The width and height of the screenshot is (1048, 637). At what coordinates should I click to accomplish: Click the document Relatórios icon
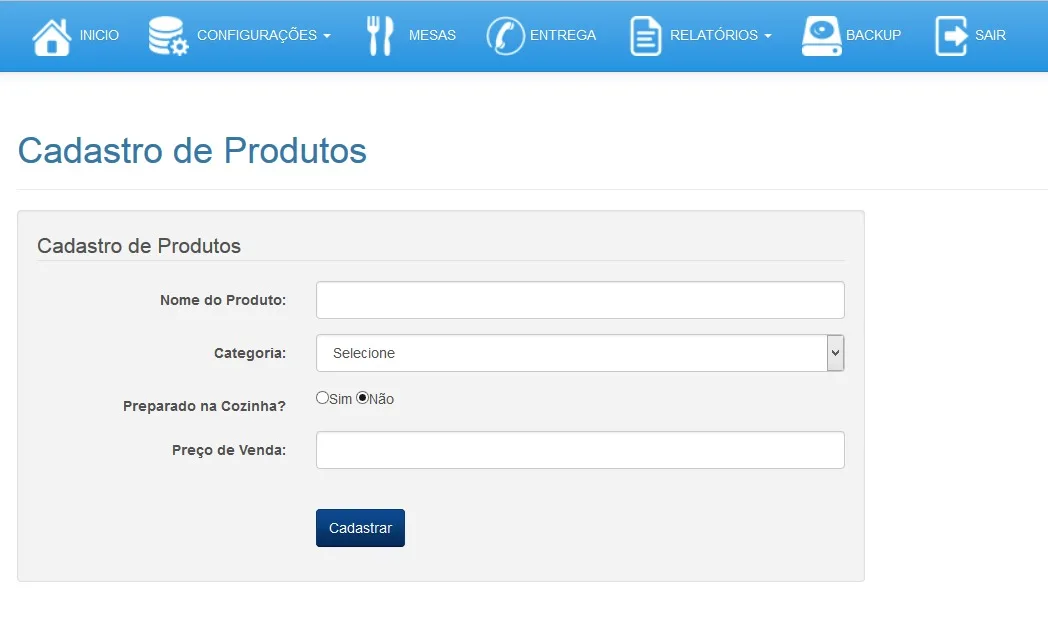tap(646, 36)
